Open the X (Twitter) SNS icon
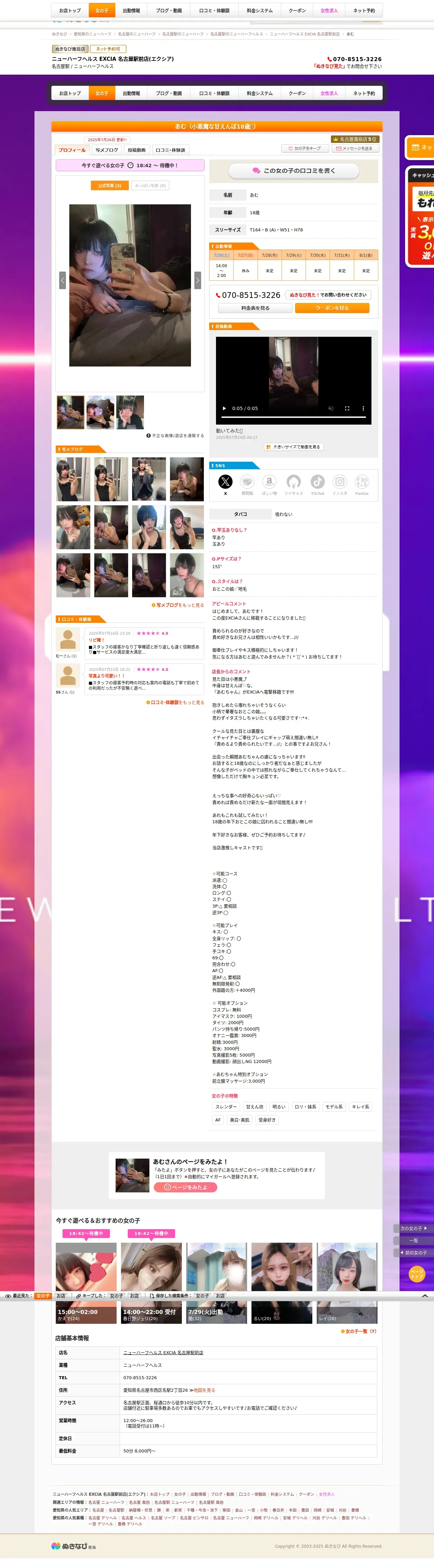The image size is (434, 1568). tap(225, 481)
